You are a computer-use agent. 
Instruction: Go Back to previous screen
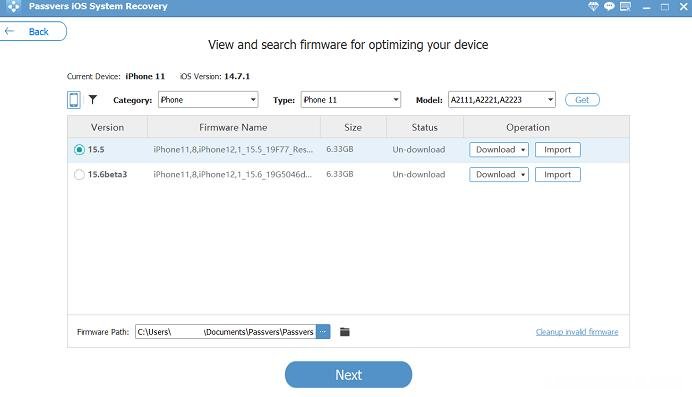pyautogui.click(x=33, y=31)
